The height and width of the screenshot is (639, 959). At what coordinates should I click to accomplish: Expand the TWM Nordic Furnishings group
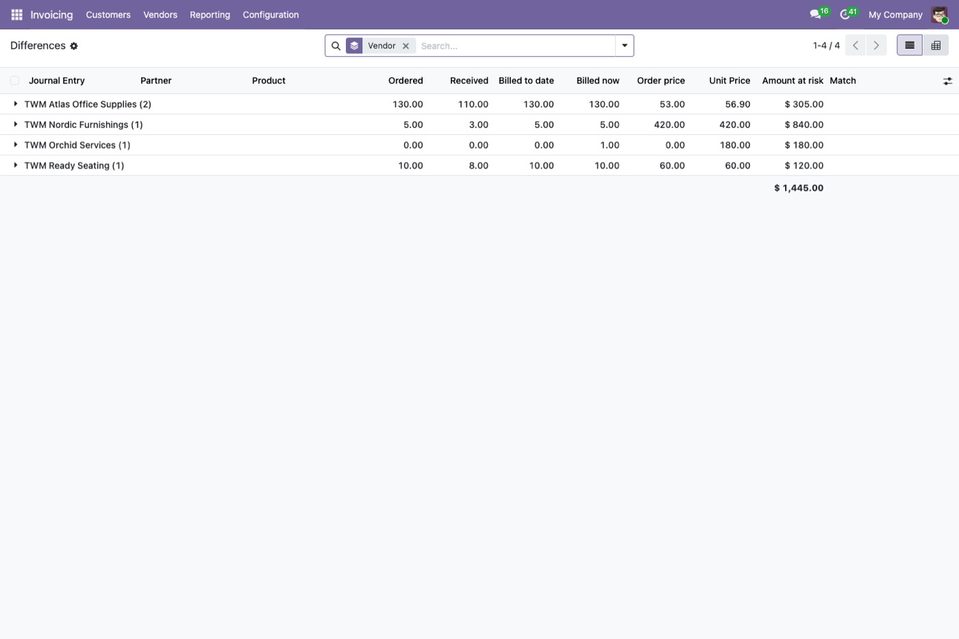15,124
